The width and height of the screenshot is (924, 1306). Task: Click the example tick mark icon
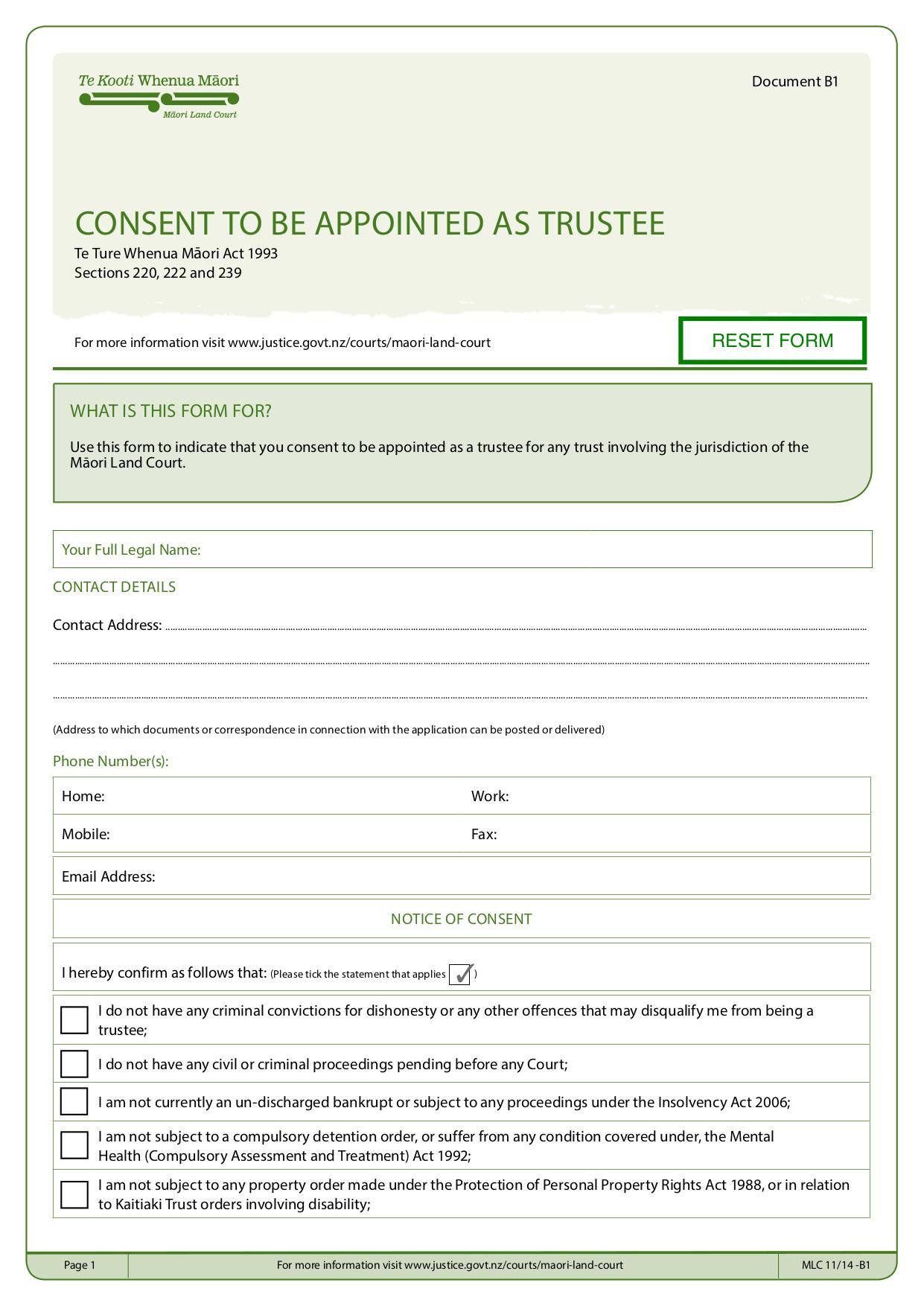click(462, 974)
